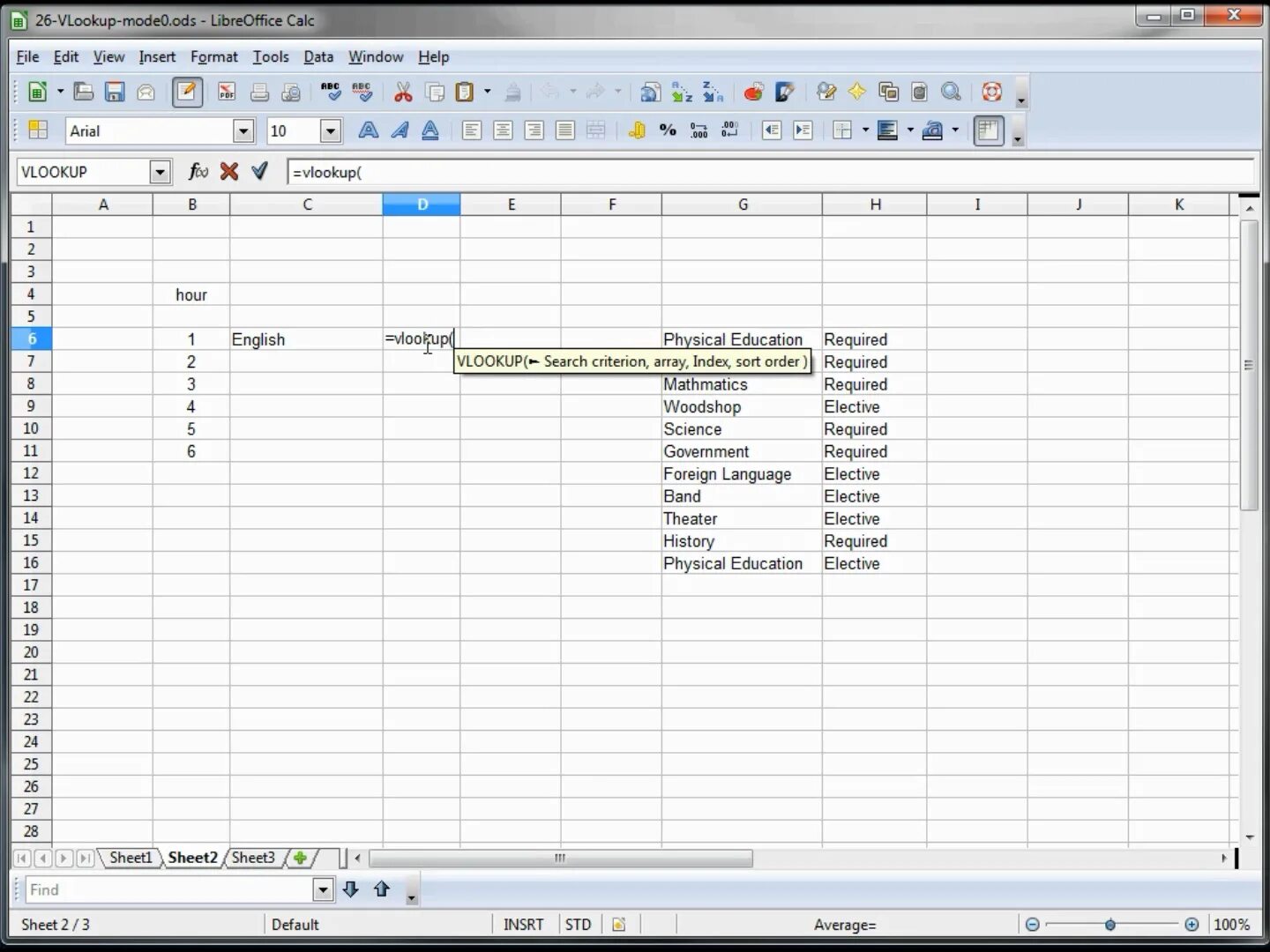The width and height of the screenshot is (1270, 952).
Task: Open the Tools menu
Action: coord(271,56)
